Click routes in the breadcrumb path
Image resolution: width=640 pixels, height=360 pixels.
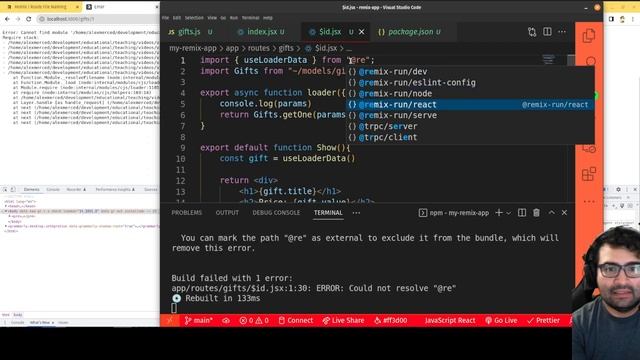(x=258, y=48)
